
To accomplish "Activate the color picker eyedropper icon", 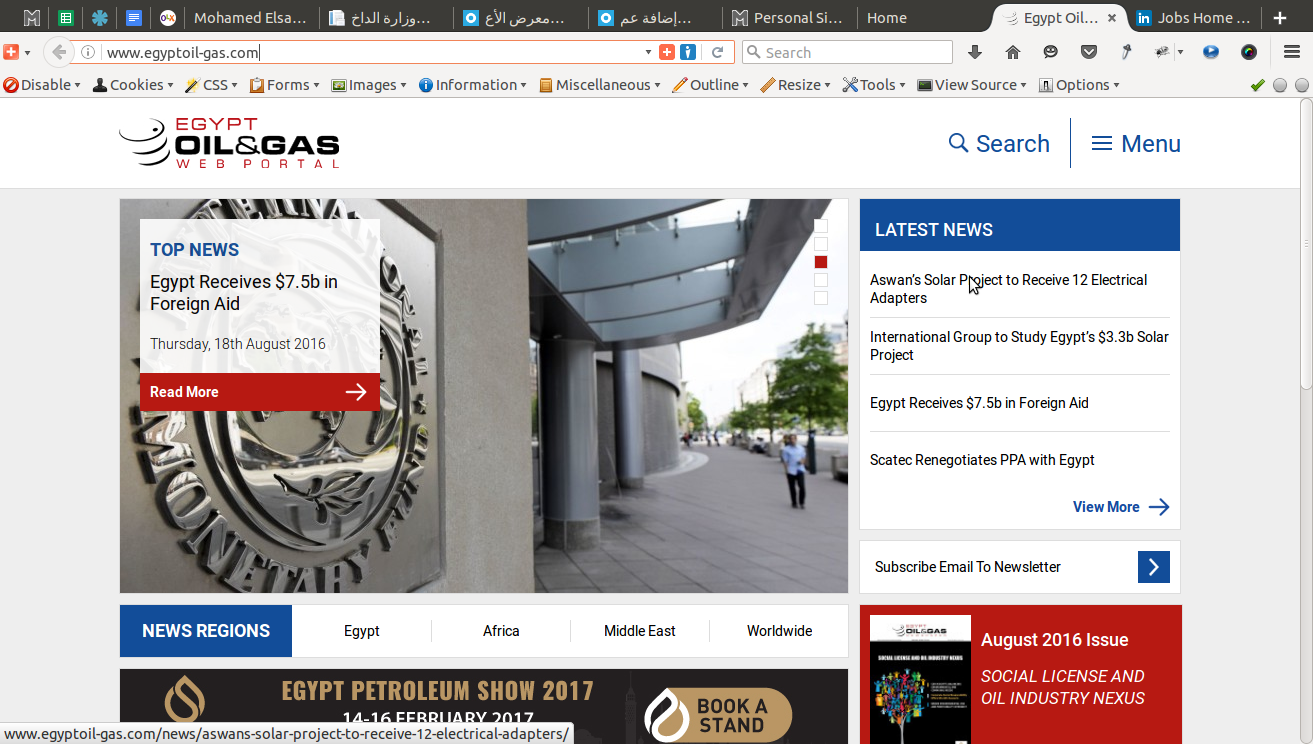I will [1126, 53].
